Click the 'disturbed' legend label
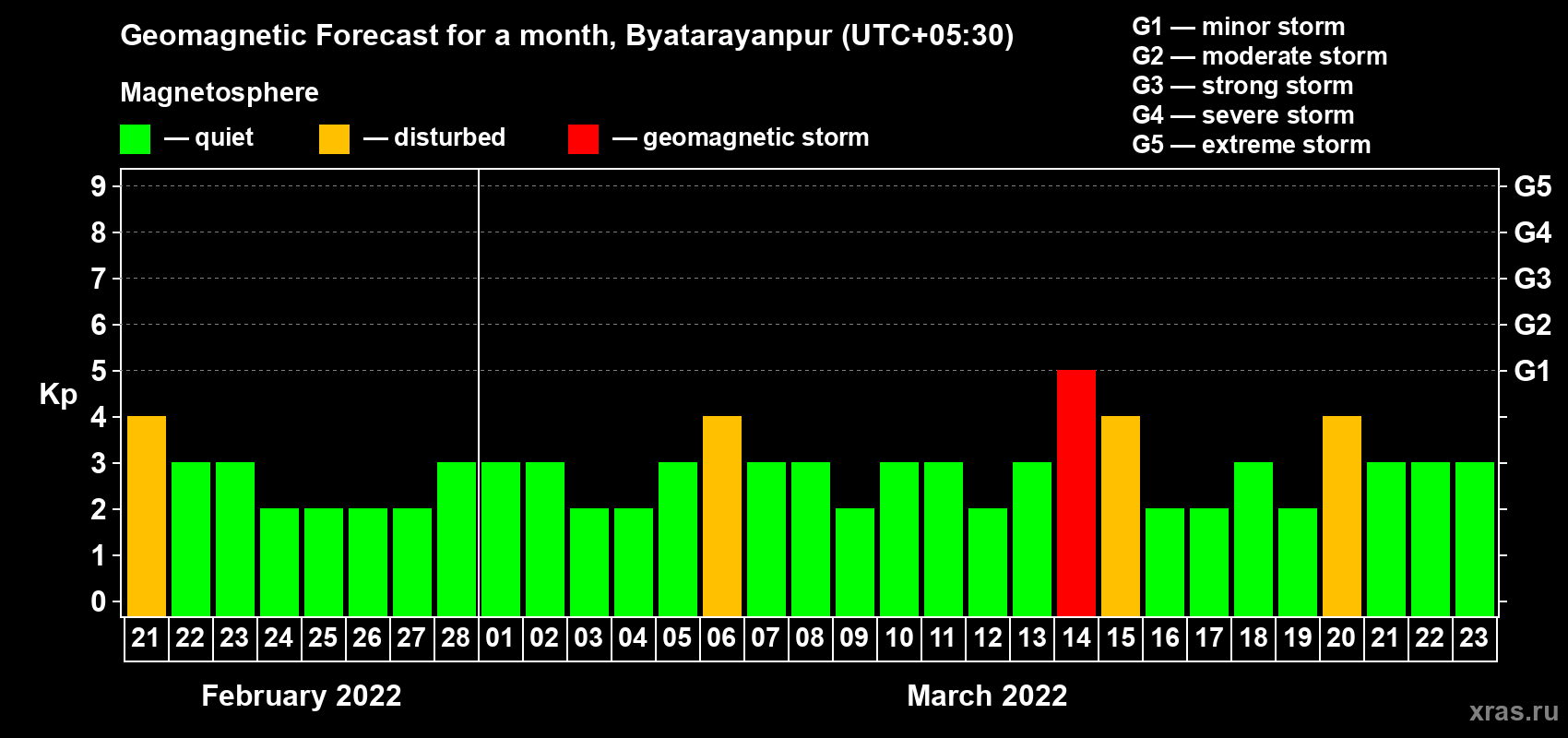 pyautogui.click(x=449, y=137)
